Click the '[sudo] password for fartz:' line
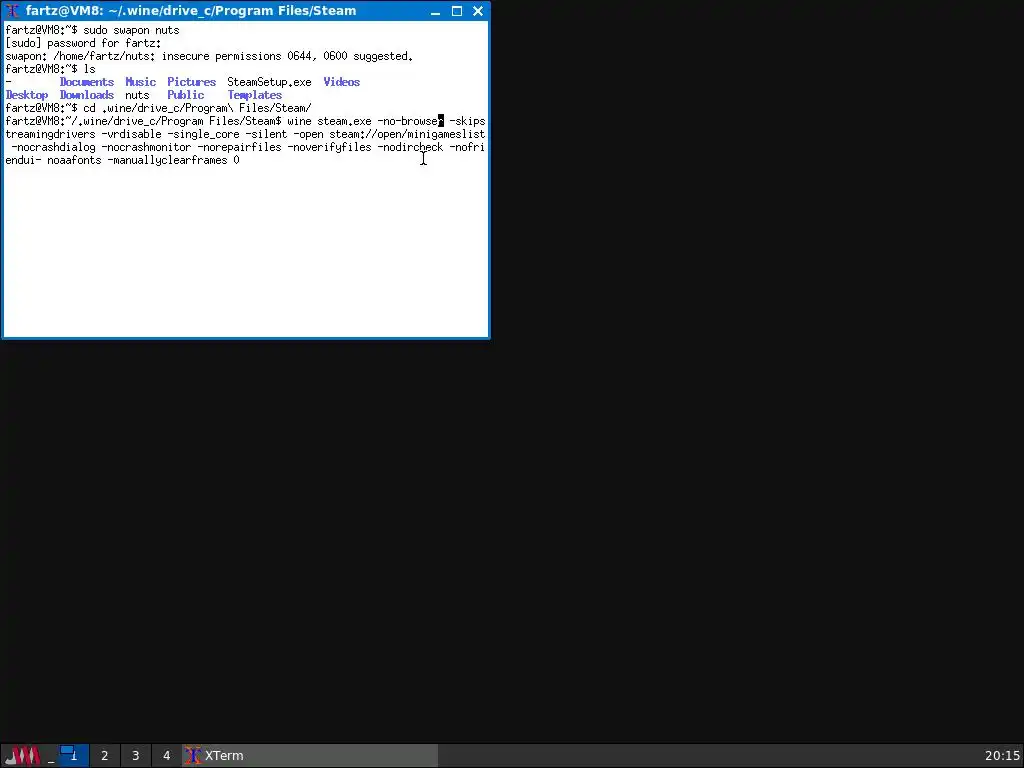Image resolution: width=1024 pixels, height=768 pixels. pyautogui.click(x=83, y=43)
